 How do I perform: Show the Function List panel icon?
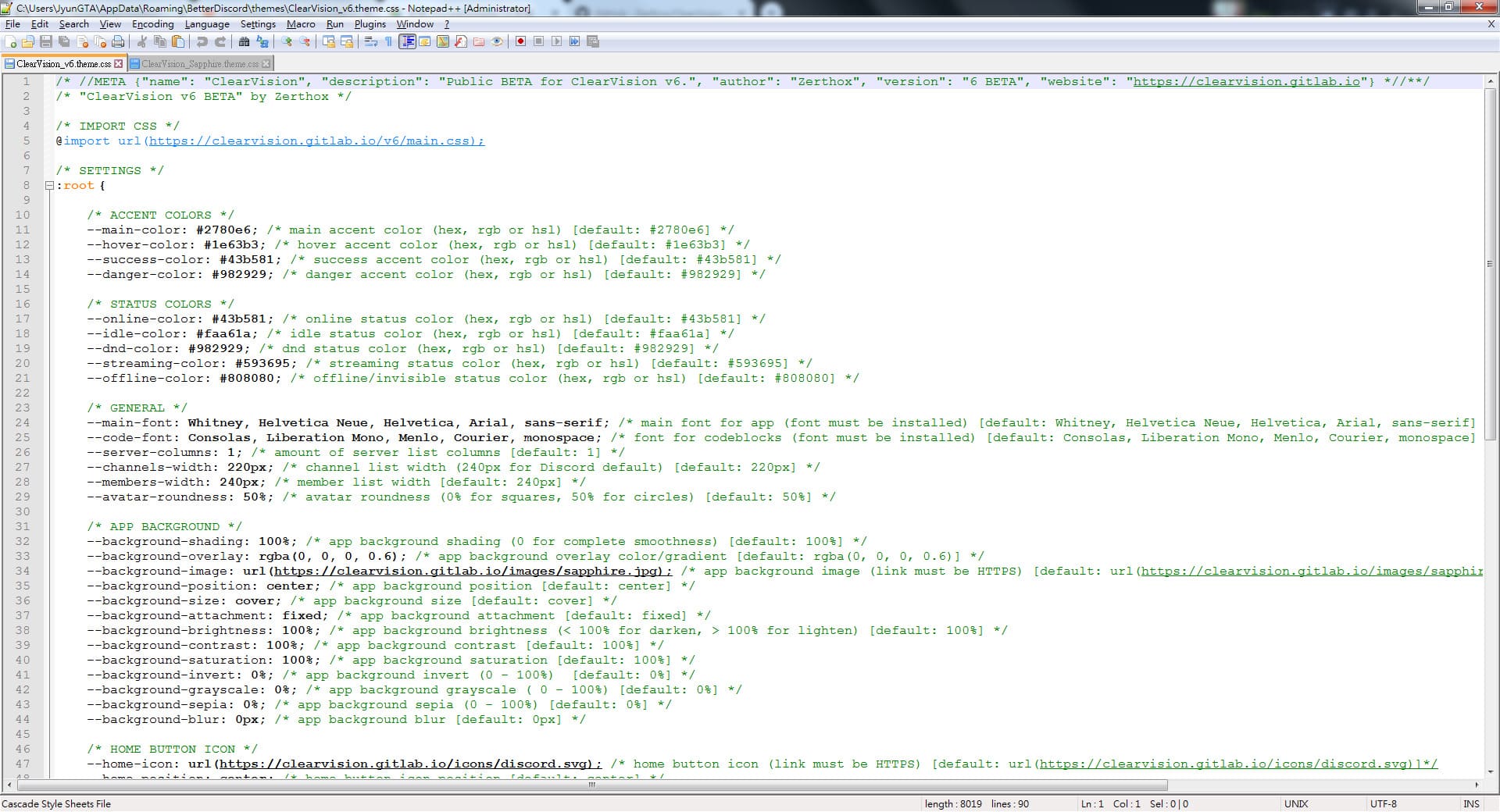tap(461, 41)
